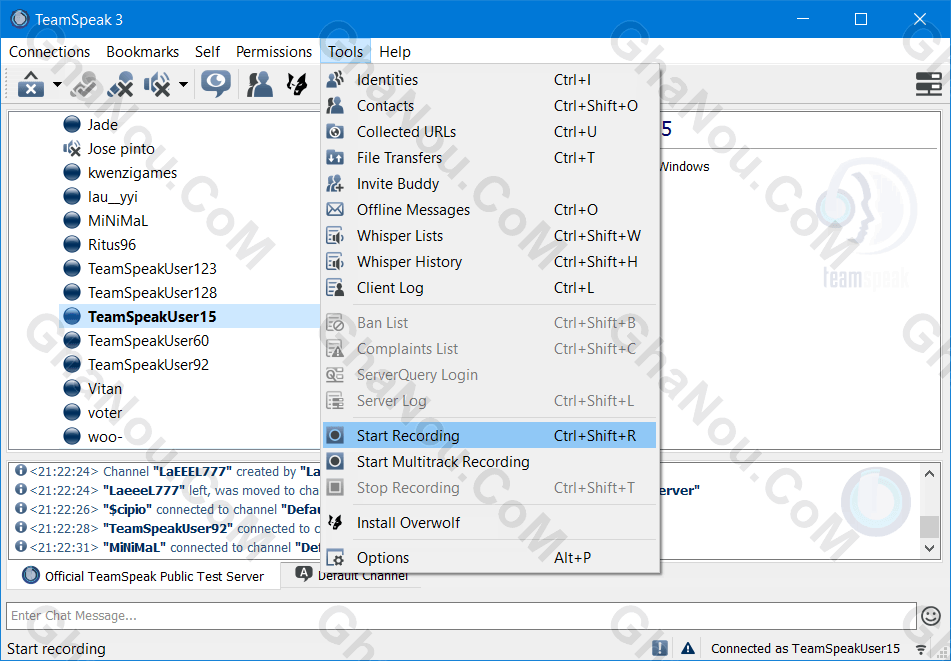Select user TeamSpeakUser123
Image resolution: width=951 pixels, height=661 pixels.
pos(152,269)
